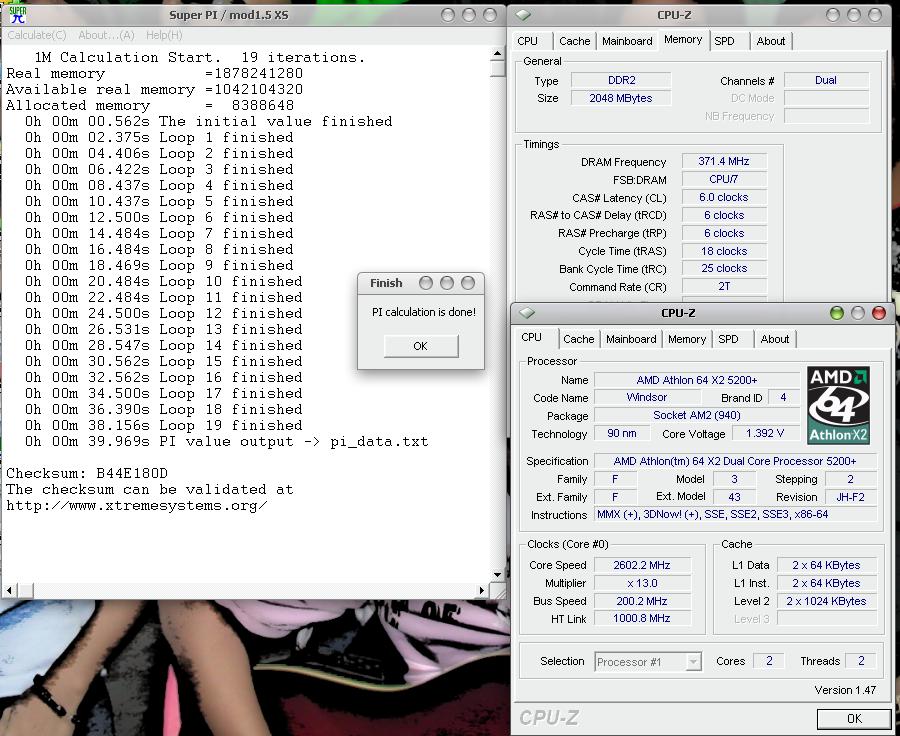Click Threads count value 2
This screenshot has width=900, height=736.
click(861, 661)
